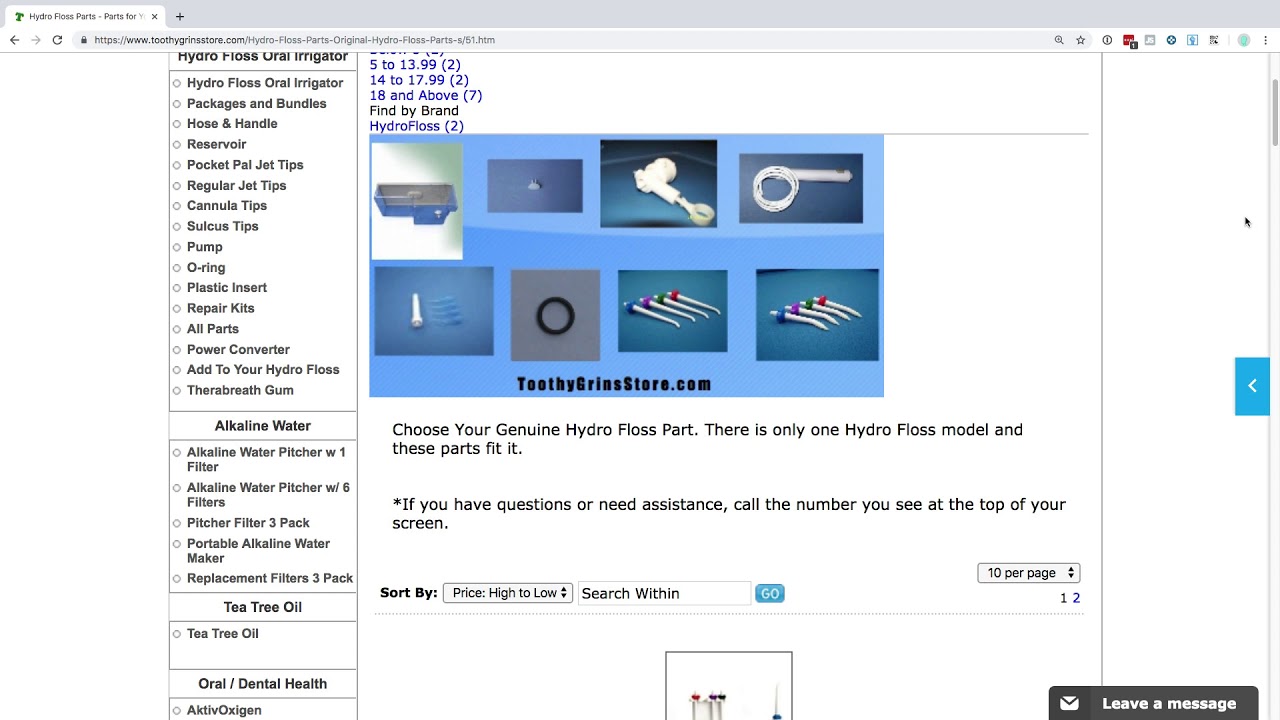Click the blue GO button
The width and height of the screenshot is (1280, 720).
click(769, 594)
